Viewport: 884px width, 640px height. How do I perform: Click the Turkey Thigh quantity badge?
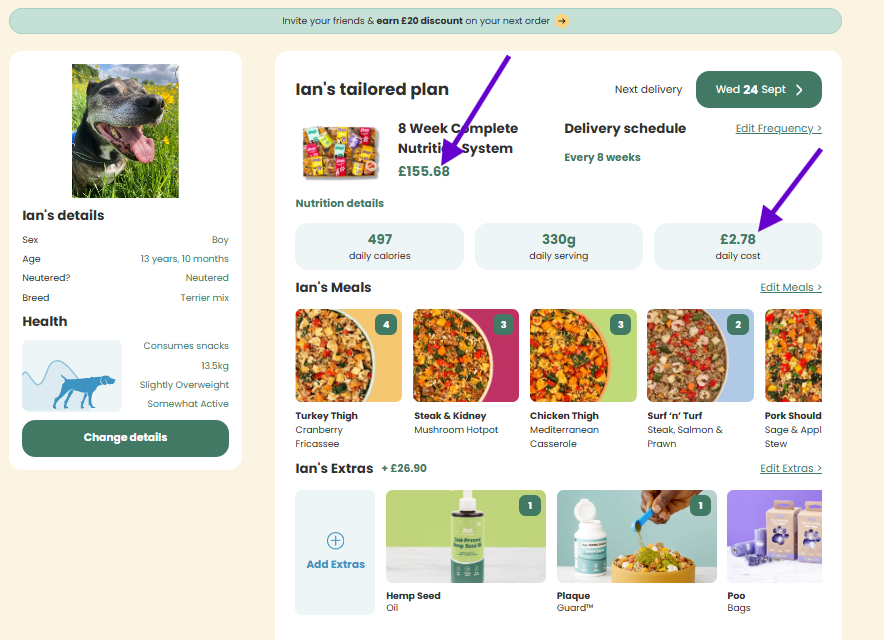tap(386, 325)
